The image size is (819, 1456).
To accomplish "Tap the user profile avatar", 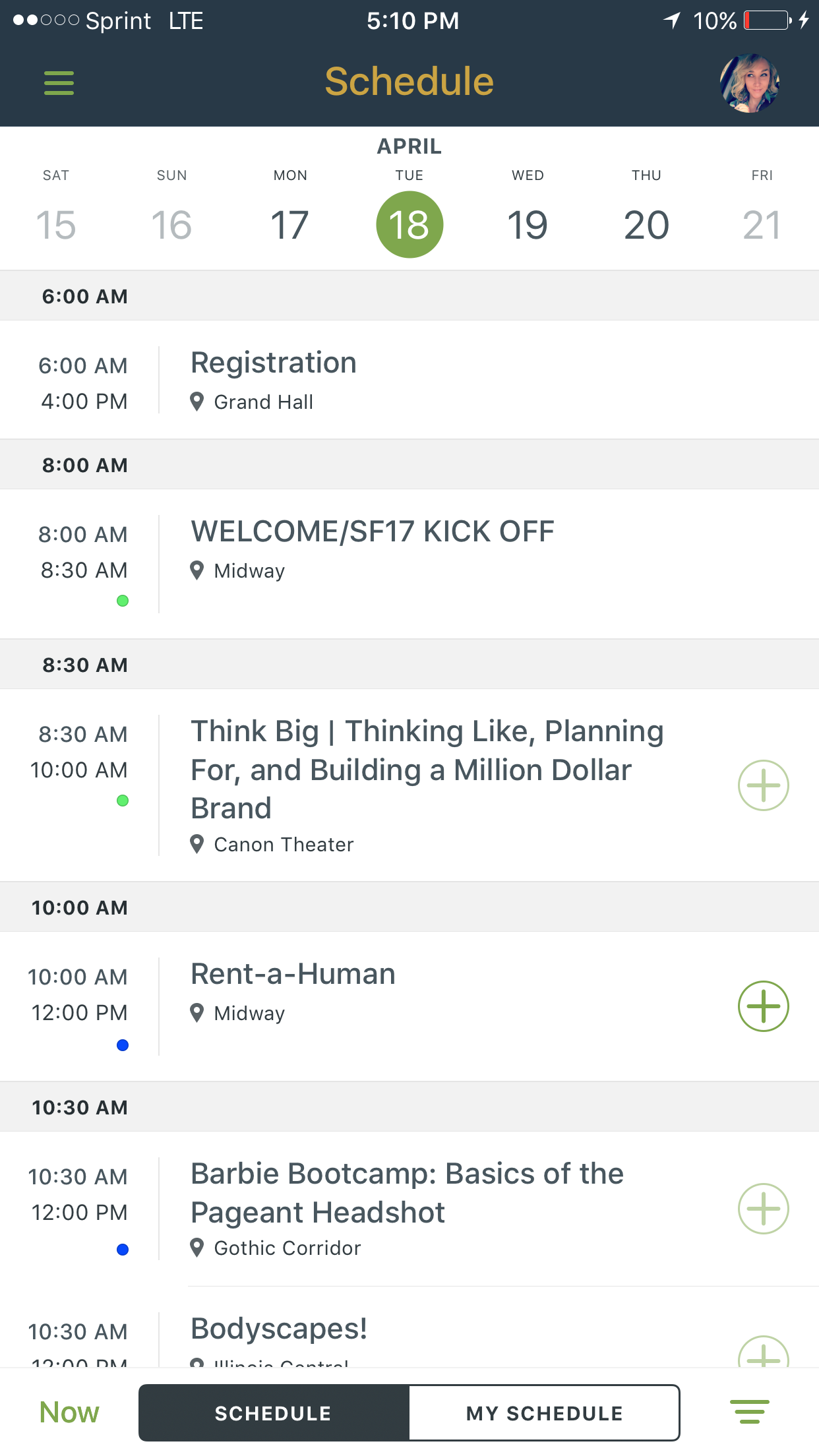I will [x=750, y=83].
